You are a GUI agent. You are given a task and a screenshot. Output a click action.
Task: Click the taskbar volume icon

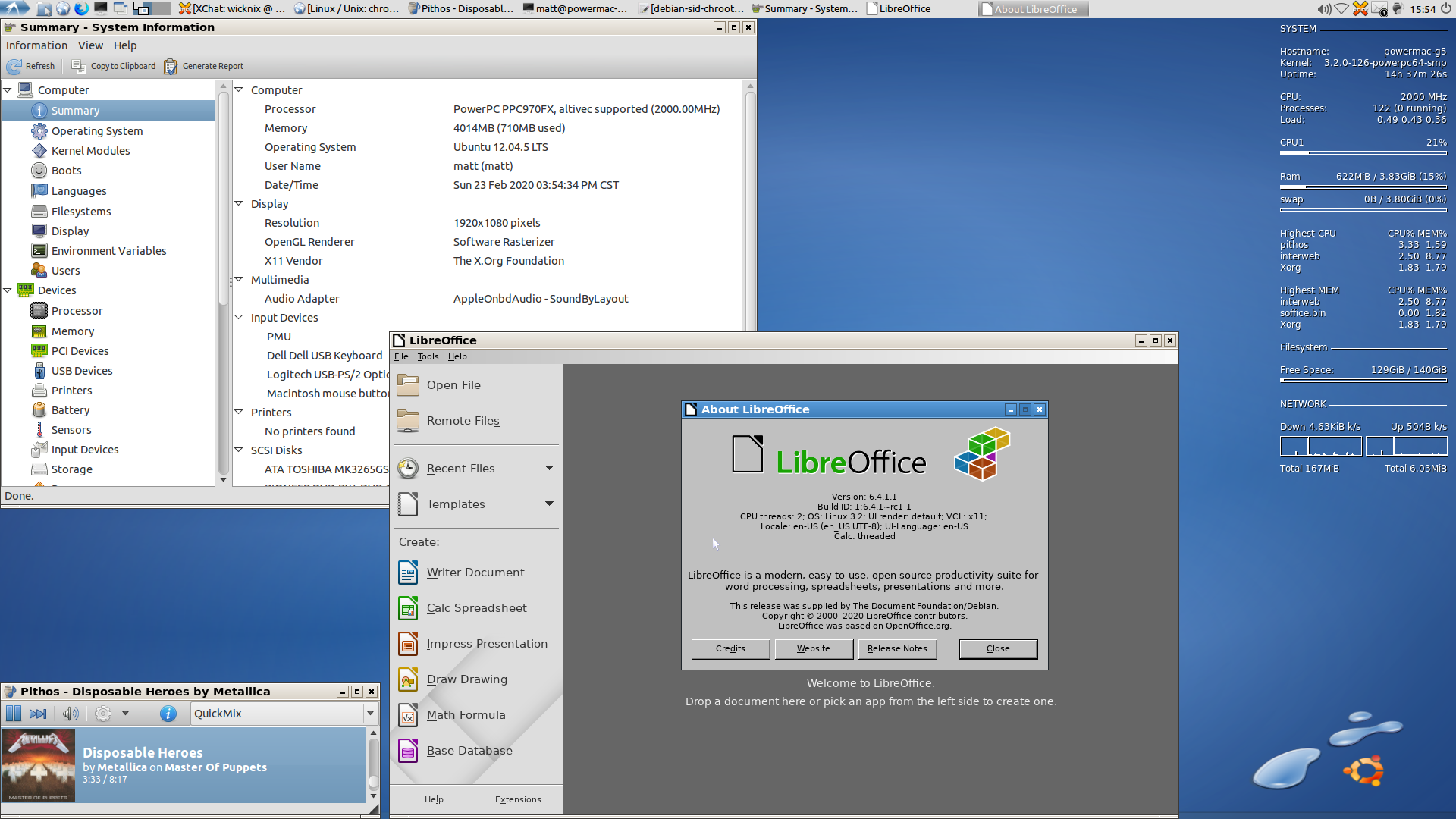coord(1324,9)
